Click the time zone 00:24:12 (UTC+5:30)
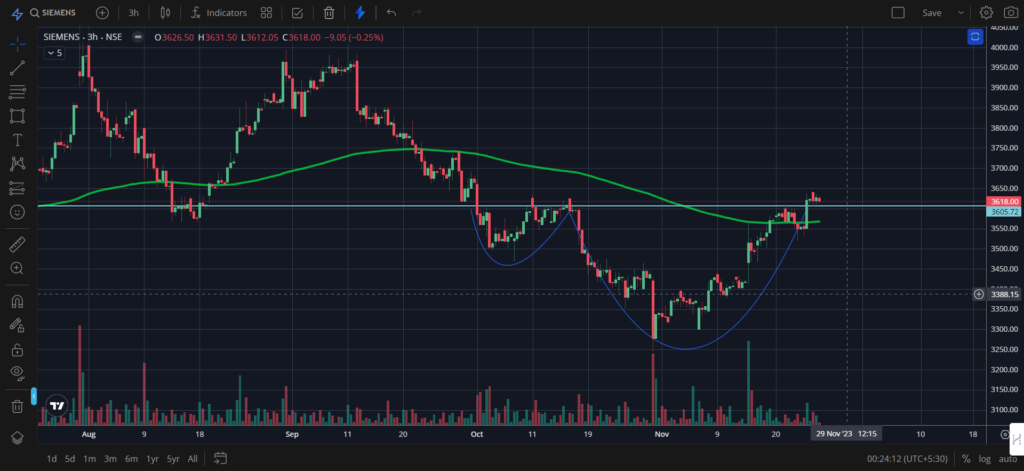The height and width of the screenshot is (471, 1024). tap(909, 459)
